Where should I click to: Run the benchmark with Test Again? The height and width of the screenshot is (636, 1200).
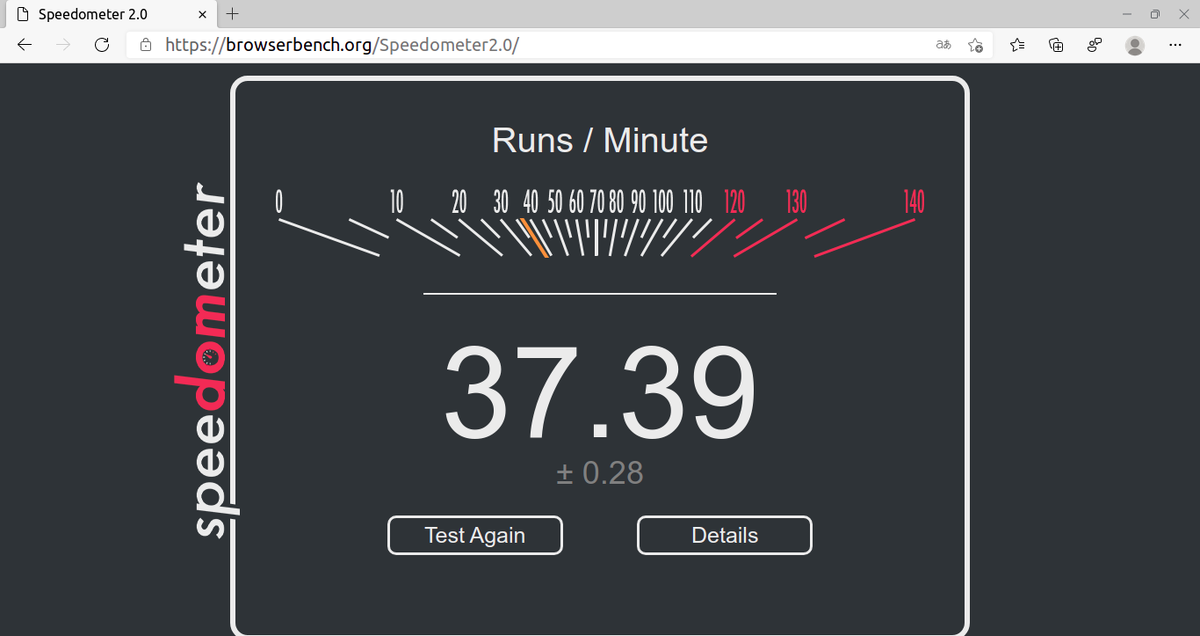click(x=475, y=535)
